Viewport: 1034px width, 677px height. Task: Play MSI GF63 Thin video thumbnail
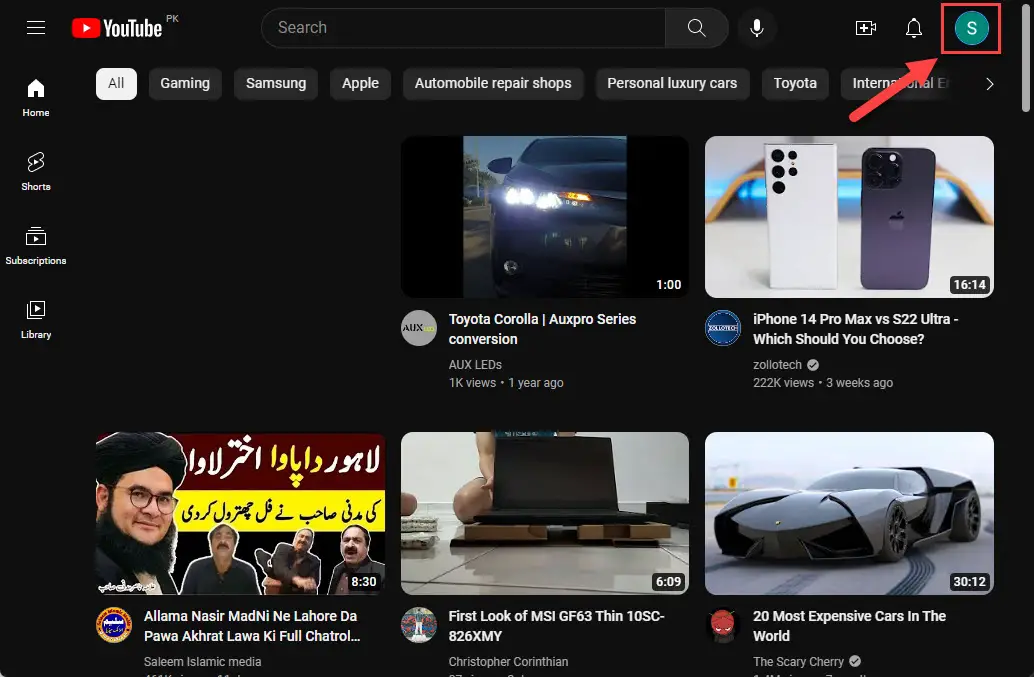click(545, 514)
